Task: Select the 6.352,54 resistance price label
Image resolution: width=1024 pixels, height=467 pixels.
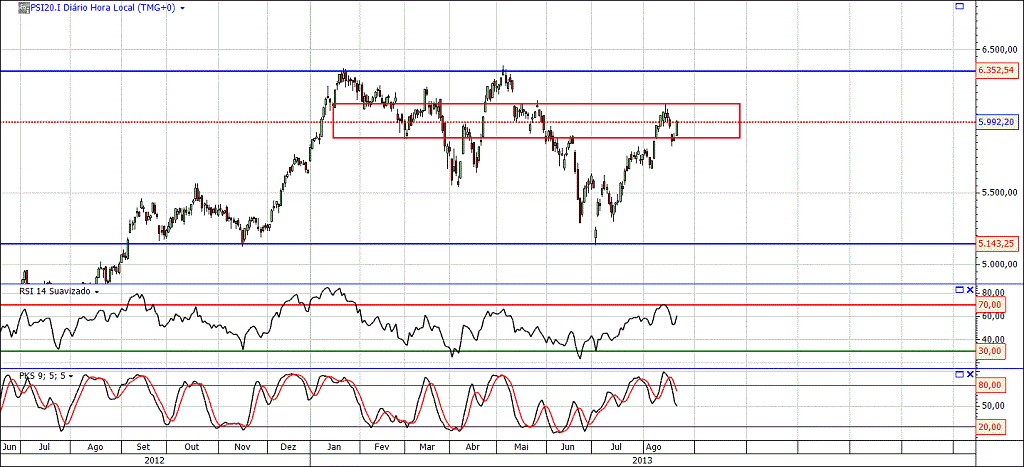Action: [996, 71]
